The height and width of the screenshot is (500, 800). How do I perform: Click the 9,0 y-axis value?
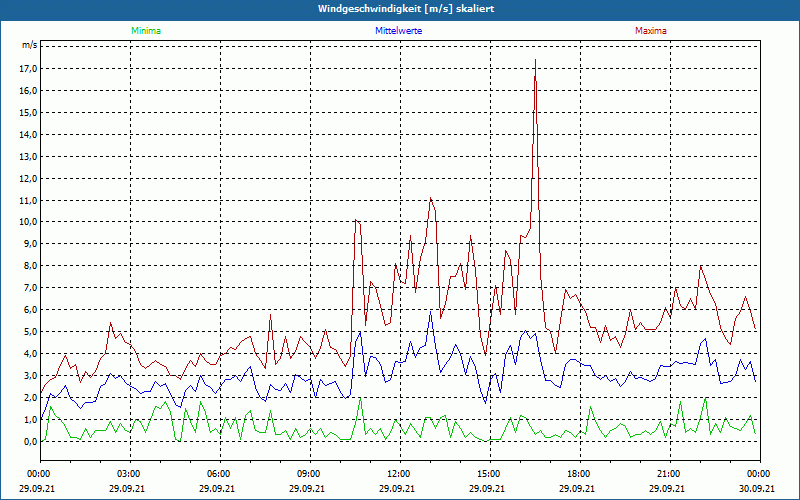(x=31, y=243)
